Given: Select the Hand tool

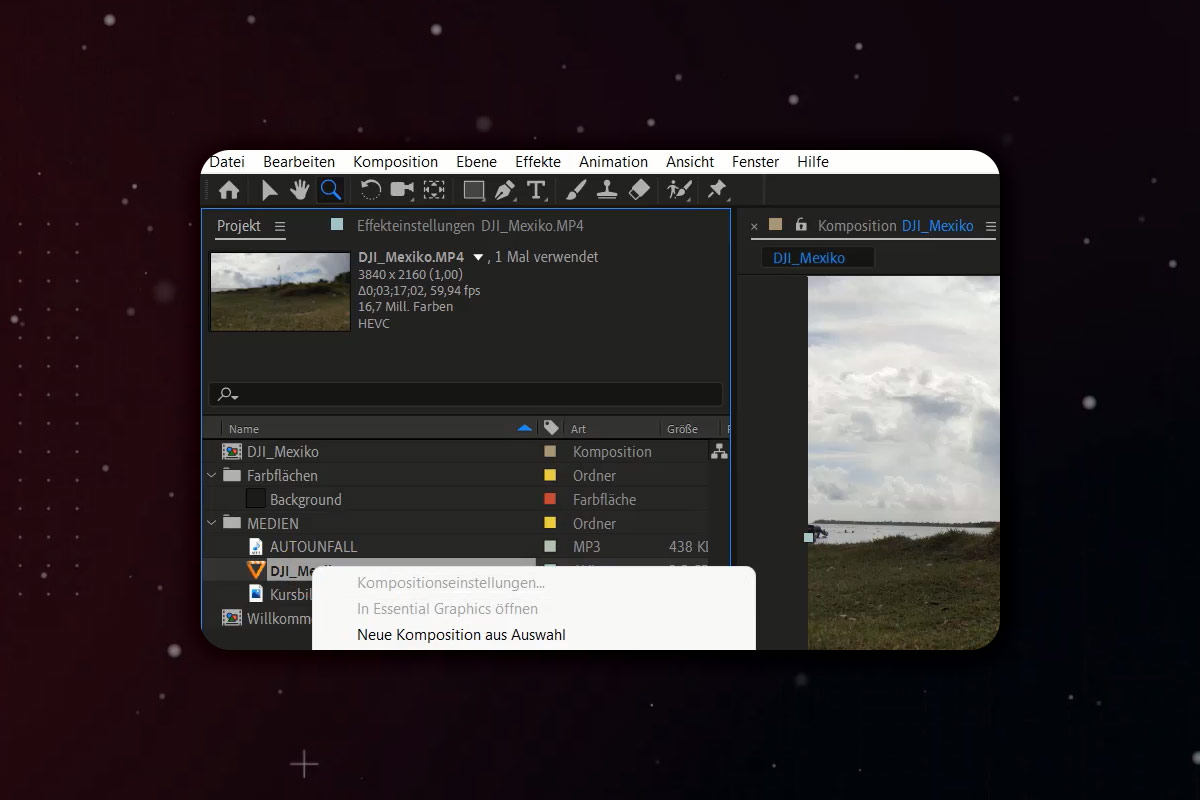Looking at the screenshot, I should 299,190.
